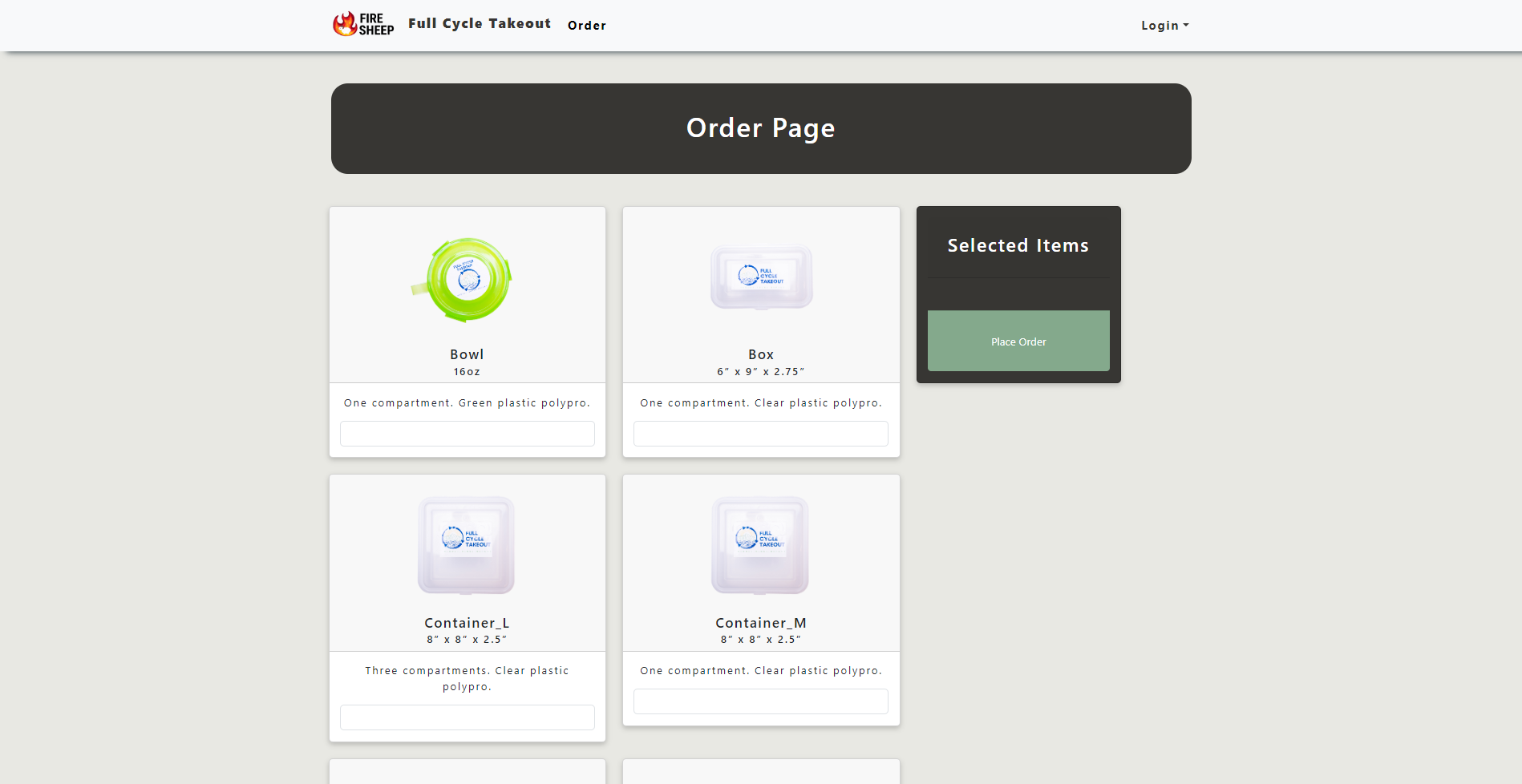Click the Container_M product picture
This screenshot has width=1522, height=784.
click(x=760, y=545)
